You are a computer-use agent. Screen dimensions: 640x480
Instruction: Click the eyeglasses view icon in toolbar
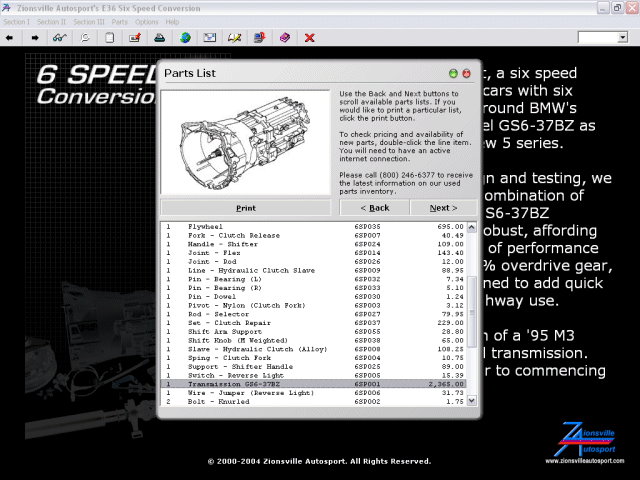pos(60,38)
